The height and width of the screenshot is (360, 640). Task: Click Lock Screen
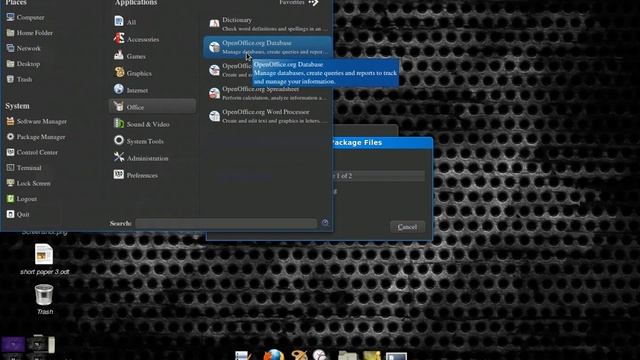pos(29,183)
